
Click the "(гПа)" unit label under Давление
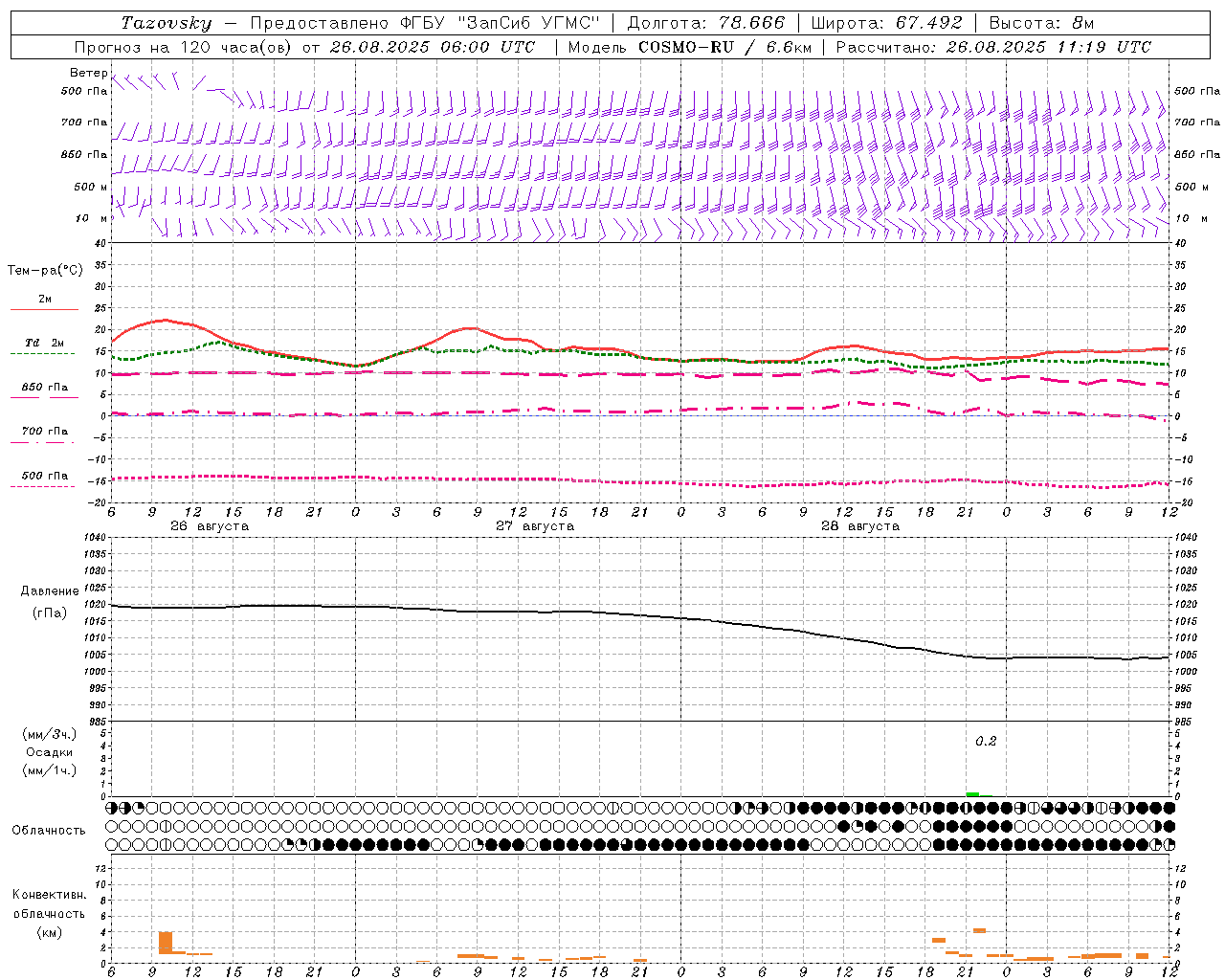coord(50,612)
